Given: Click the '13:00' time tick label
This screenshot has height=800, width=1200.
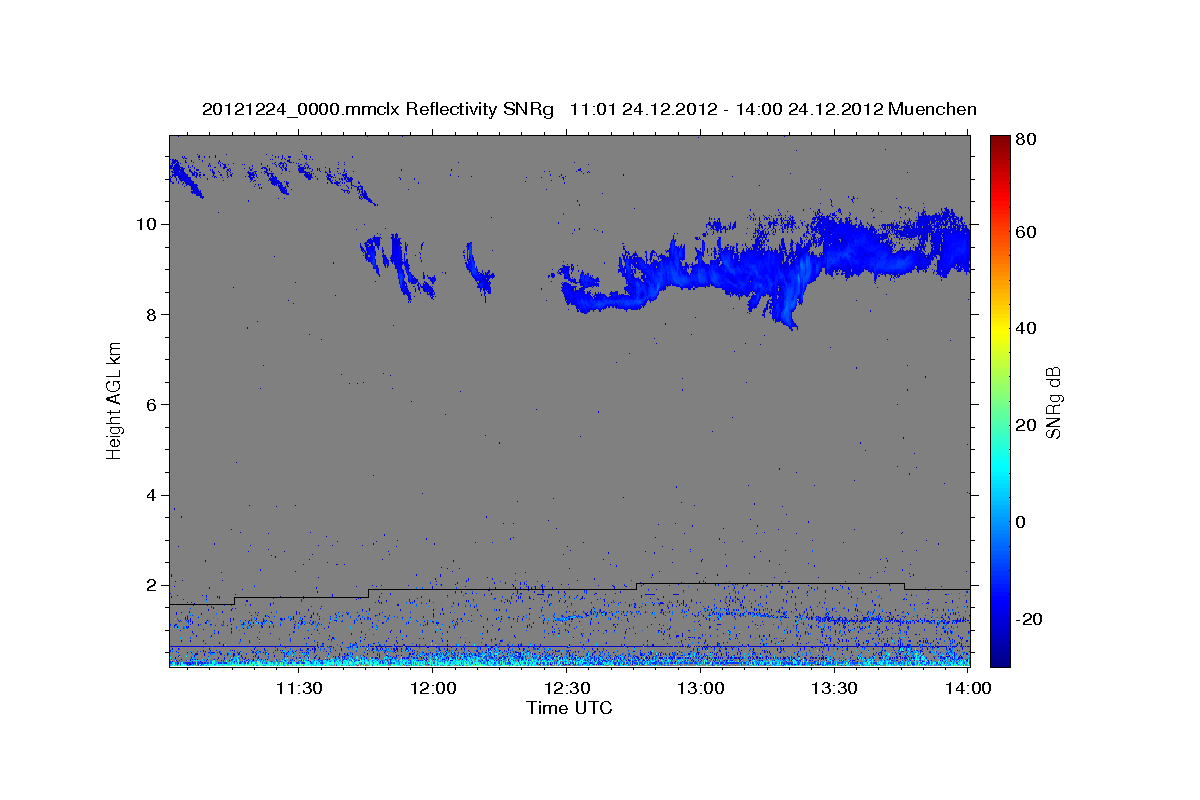Looking at the screenshot, I should [x=701, y=688].
